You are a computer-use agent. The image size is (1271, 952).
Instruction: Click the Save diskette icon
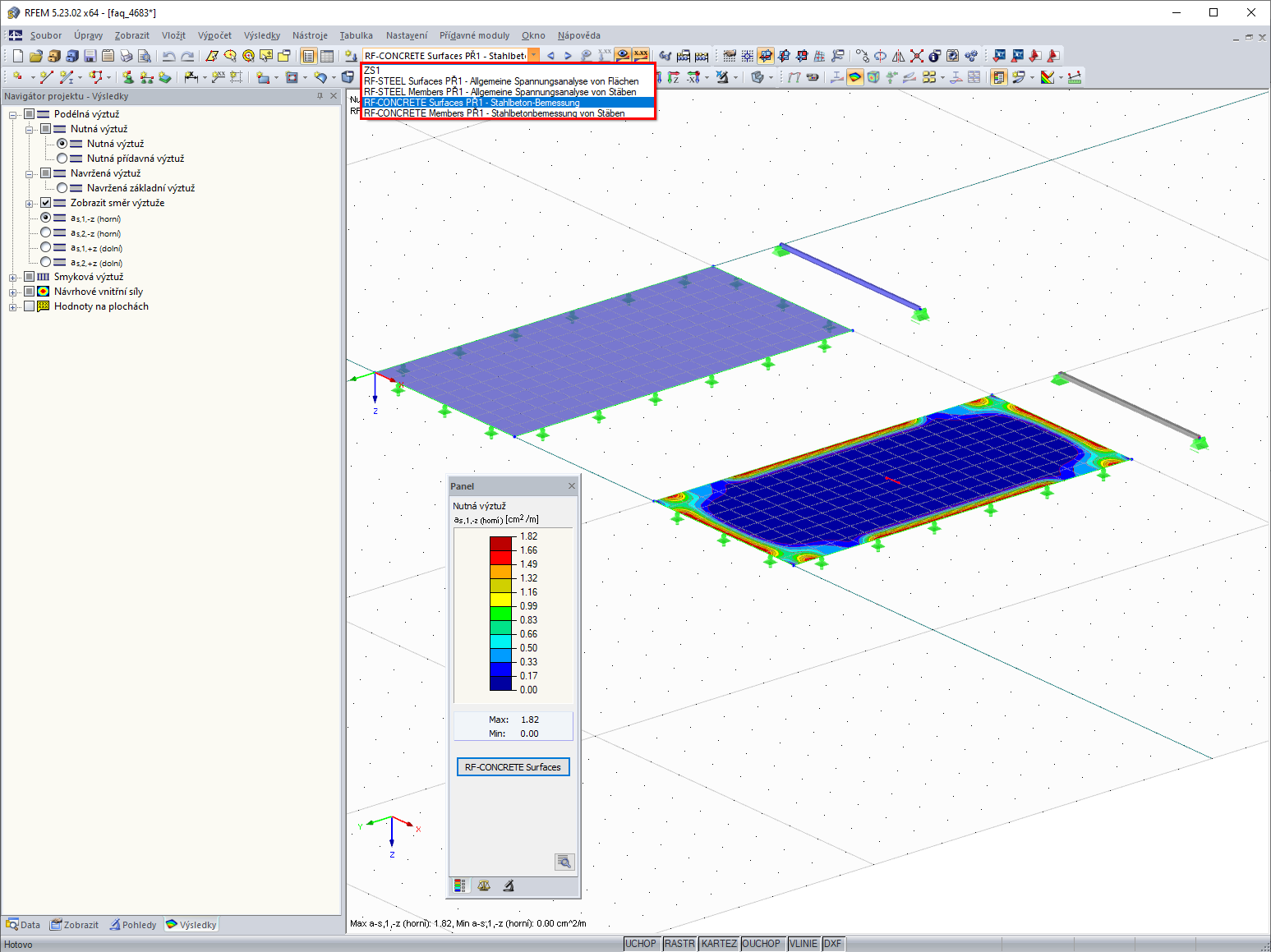point(90,56)
